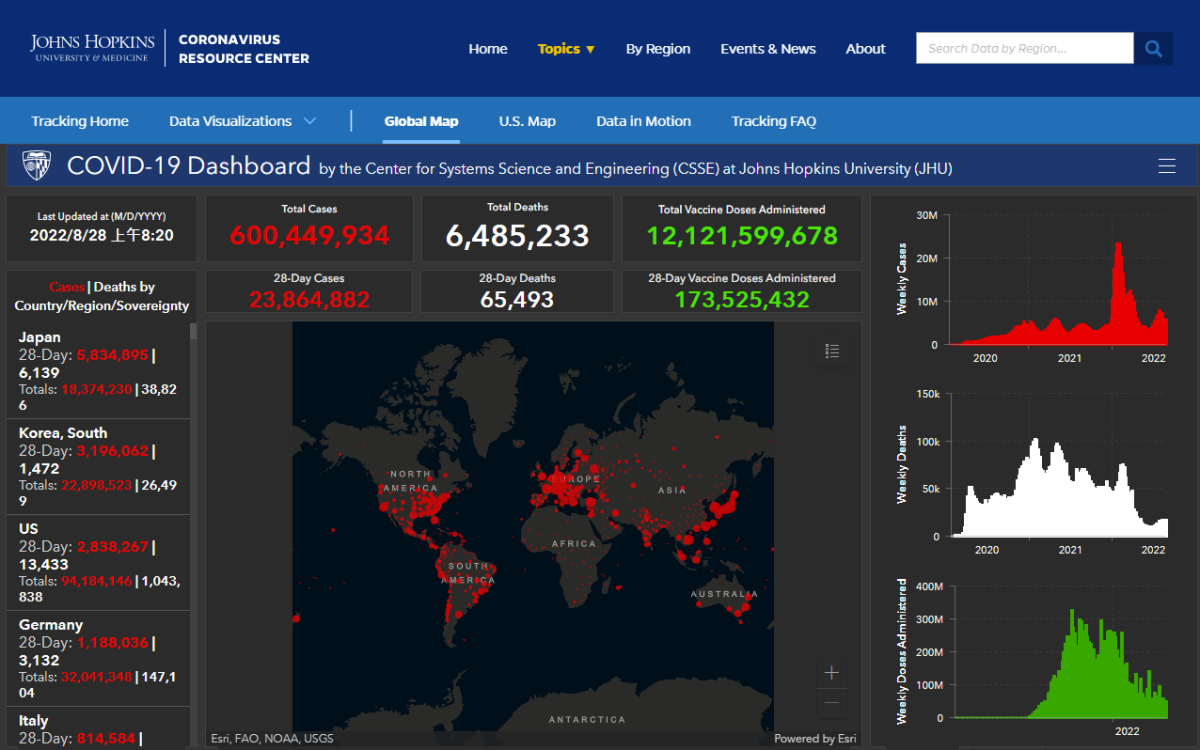
Task: Select Germany in the country list
Action: (98, 659)
